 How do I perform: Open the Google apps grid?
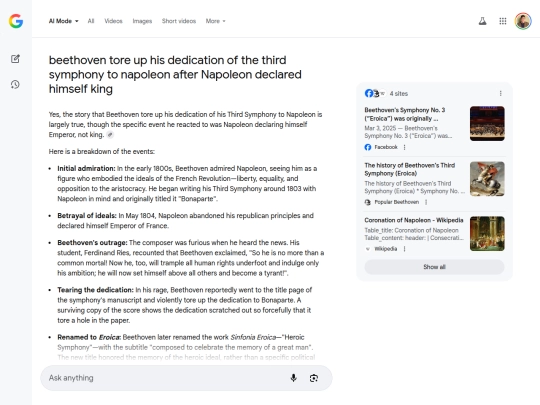[503, 21]
